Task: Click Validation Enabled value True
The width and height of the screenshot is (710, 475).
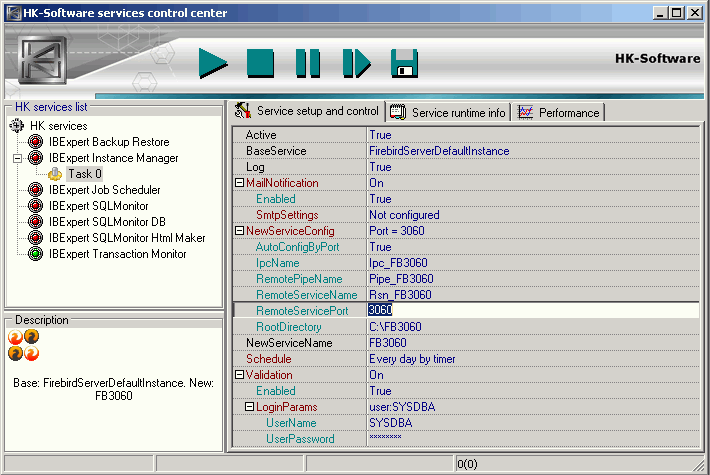Action: pyautogui.click(x=380, y=391)
